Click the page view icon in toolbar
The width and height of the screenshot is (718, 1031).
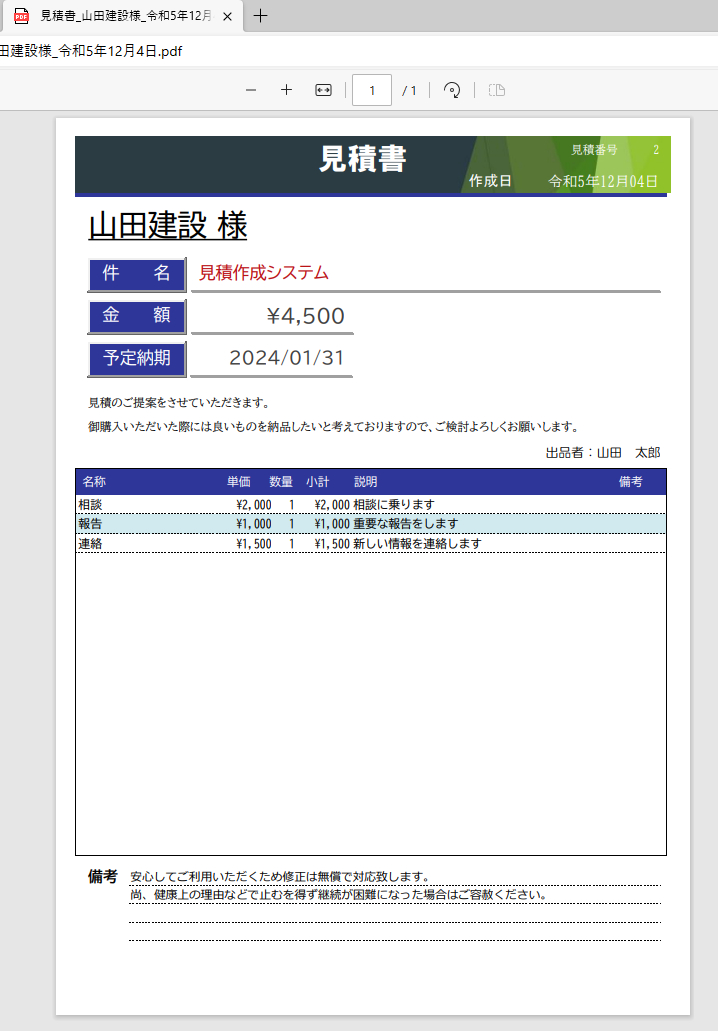497,90
